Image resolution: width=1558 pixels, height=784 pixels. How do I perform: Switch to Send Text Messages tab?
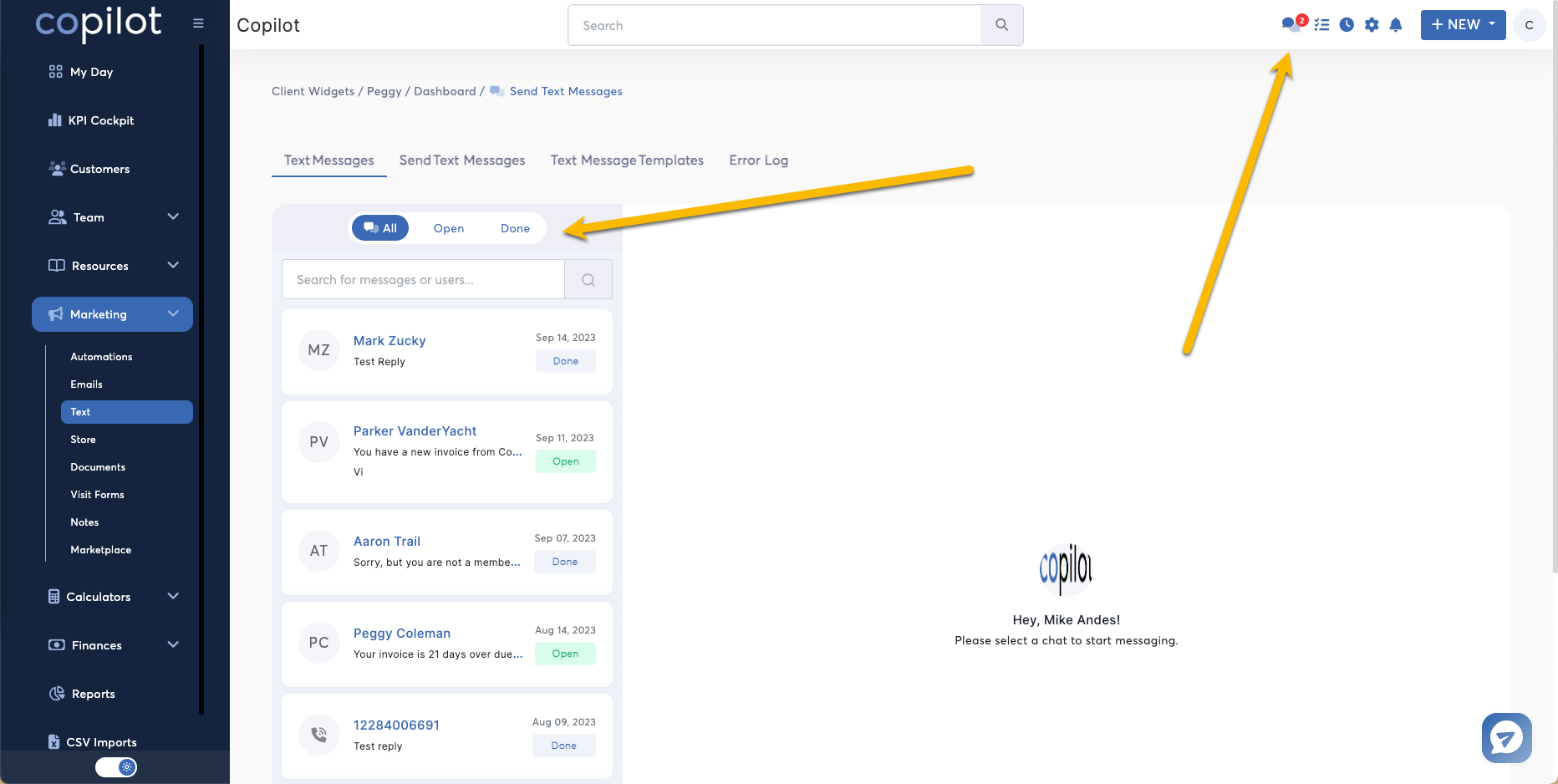point(462,160)
